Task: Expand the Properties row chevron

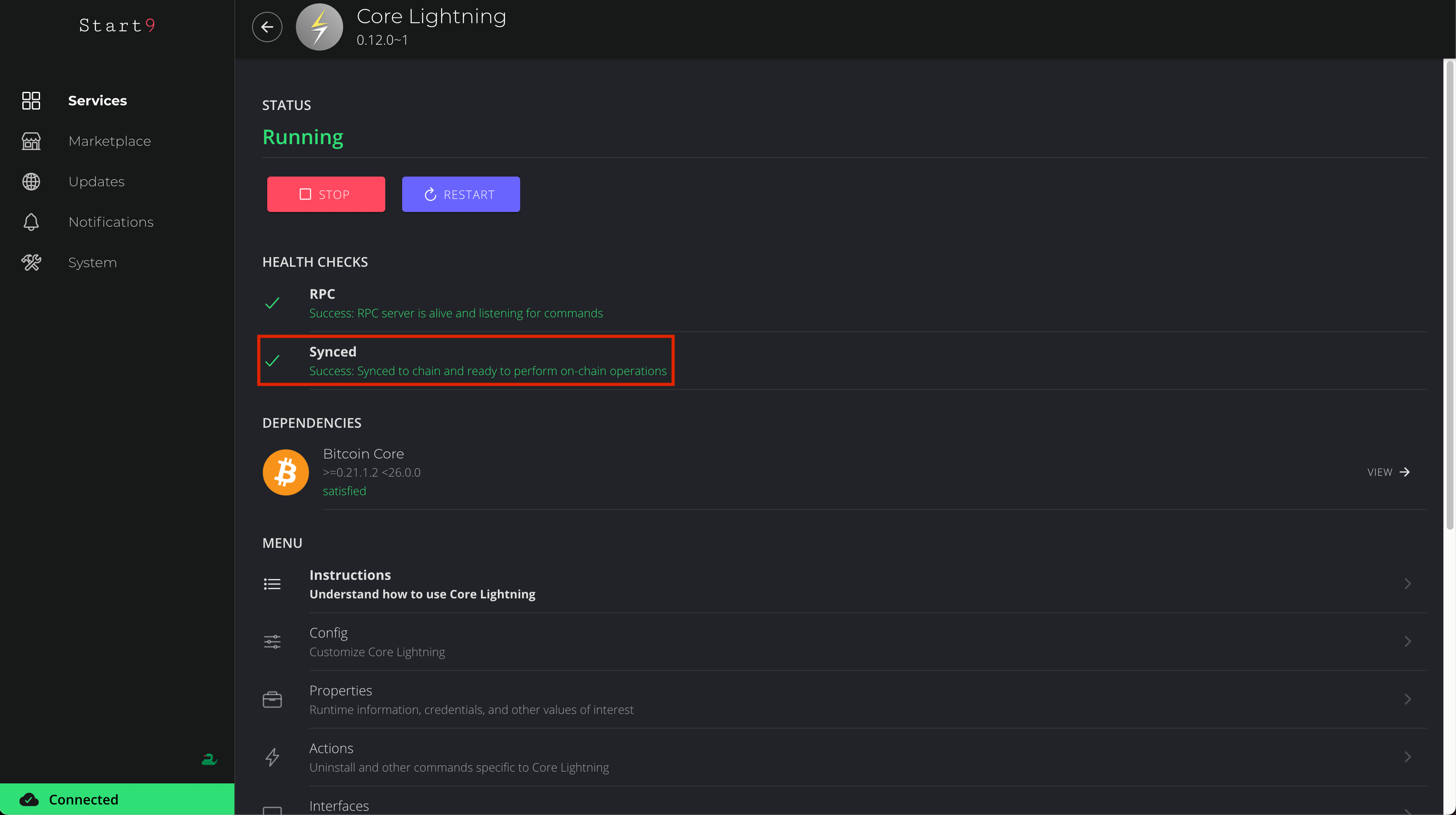Action: pos(1408,699)
